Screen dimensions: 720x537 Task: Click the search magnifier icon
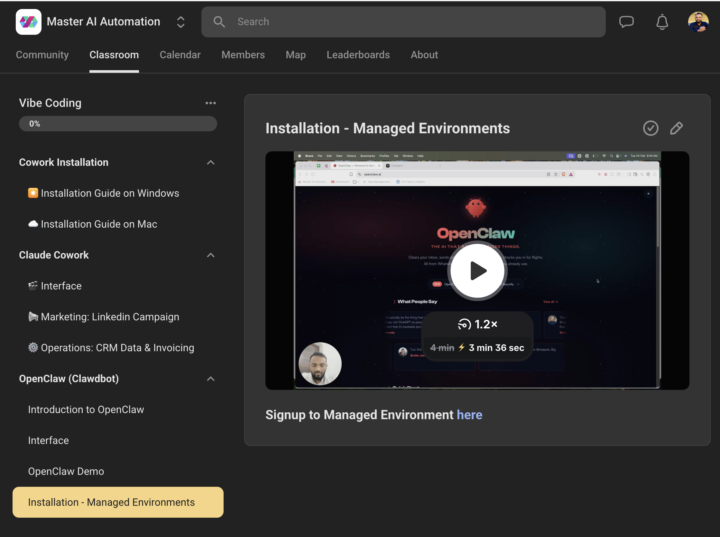pyautogui.click(x=219, y=22)
